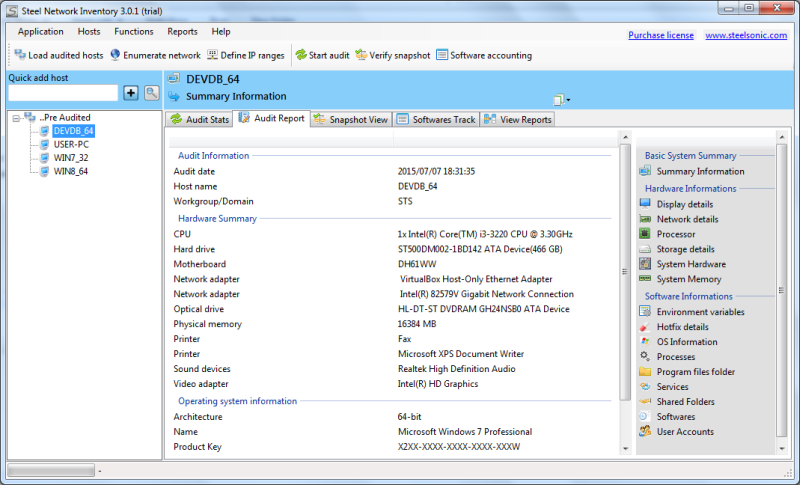The width and height of the screenshot is (800, 485).
Task: Click the HL-DT-ST DVDRAM optical drive value
Action: pyautogui.click(x=484, y=309)
